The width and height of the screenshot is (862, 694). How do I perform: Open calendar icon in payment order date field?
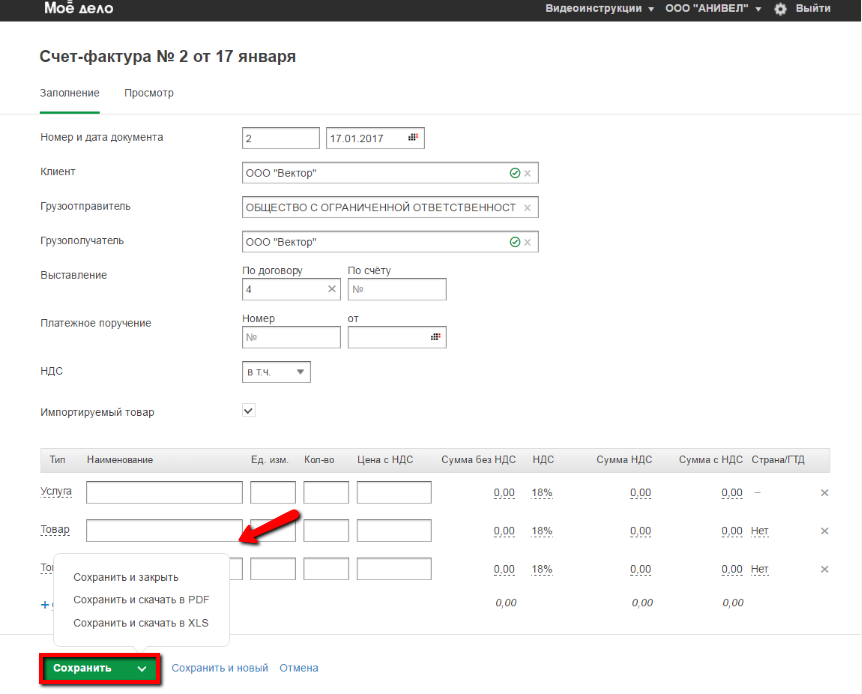click(436, 337)
